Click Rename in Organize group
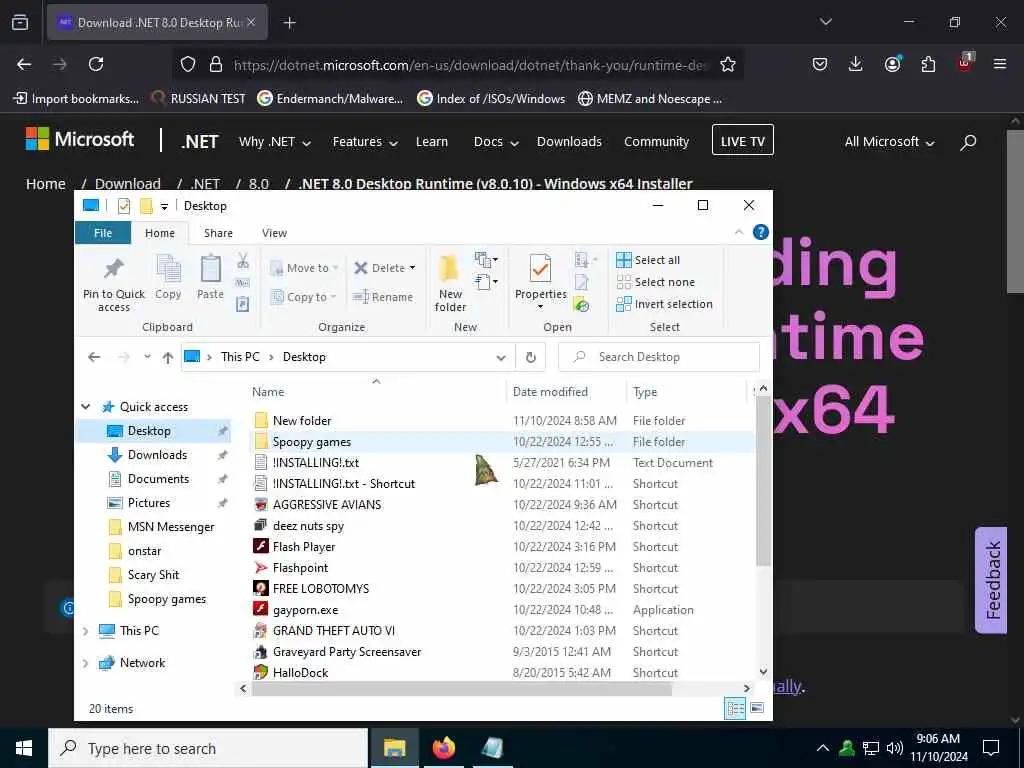 tap(383, 297)
